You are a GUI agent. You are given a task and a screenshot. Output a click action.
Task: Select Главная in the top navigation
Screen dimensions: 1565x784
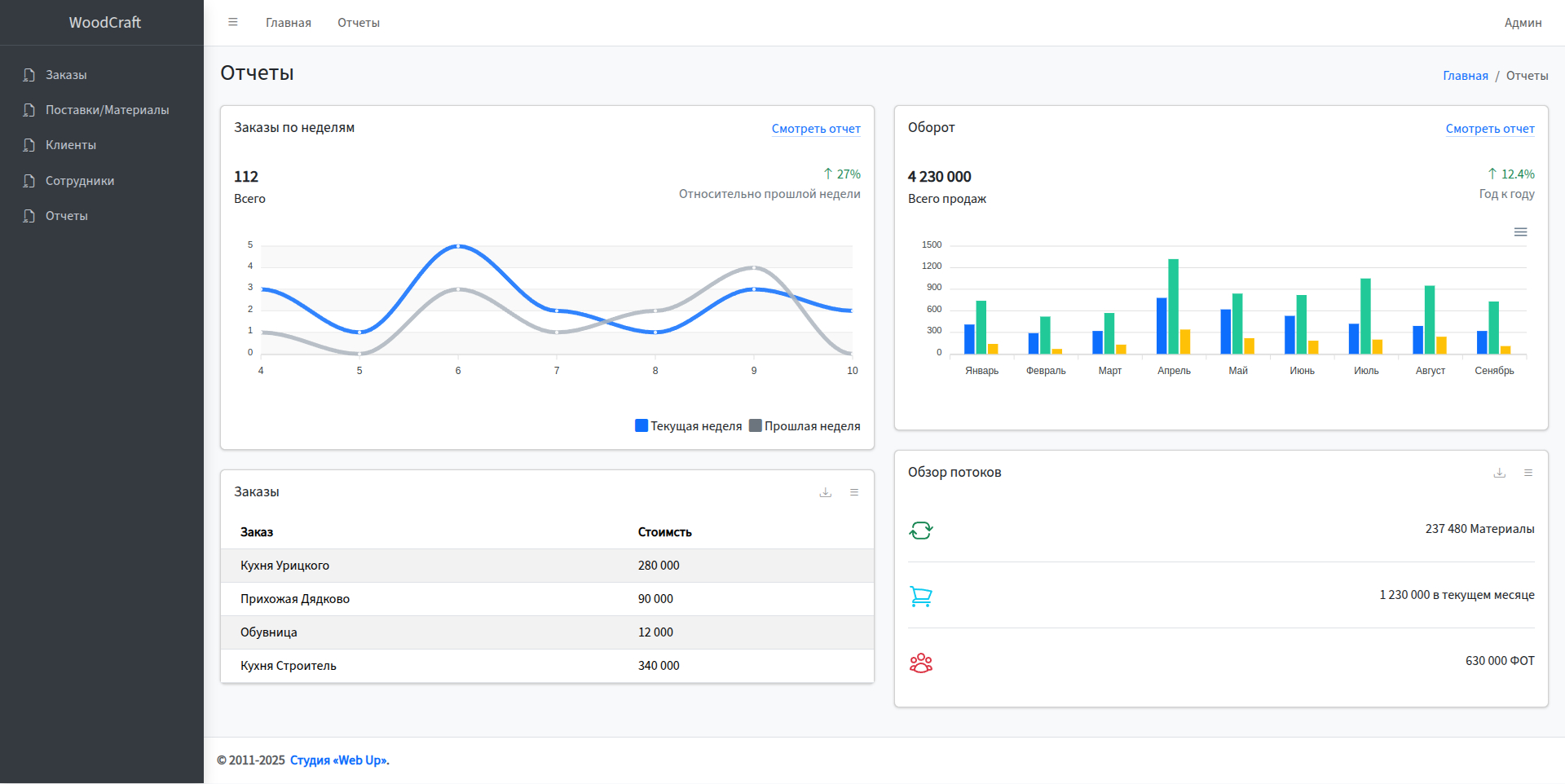[x=289, y=22]
